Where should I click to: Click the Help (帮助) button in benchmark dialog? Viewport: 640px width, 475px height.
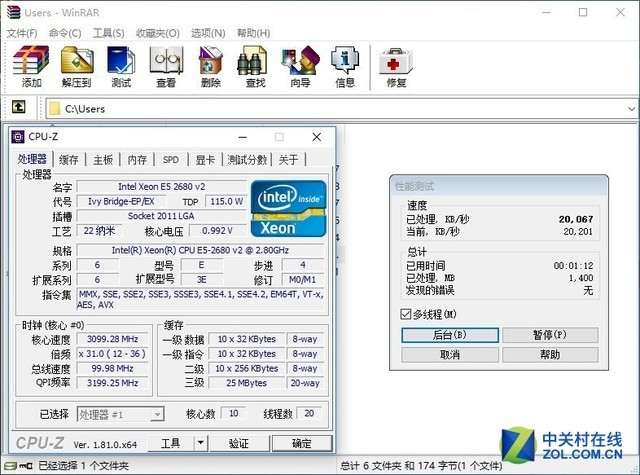click(550, 355)
